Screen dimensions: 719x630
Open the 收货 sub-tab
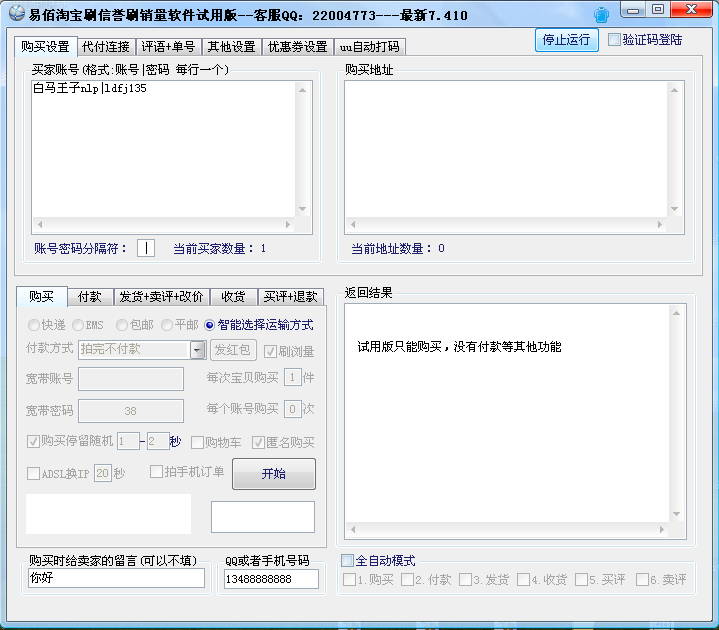[233, 297]
